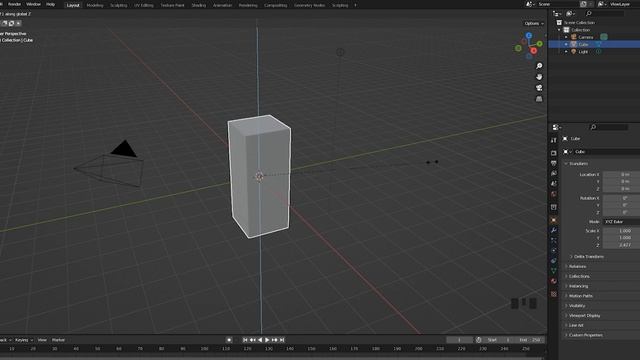
Task: Click the properties editor search field
Action: (609, 127)
